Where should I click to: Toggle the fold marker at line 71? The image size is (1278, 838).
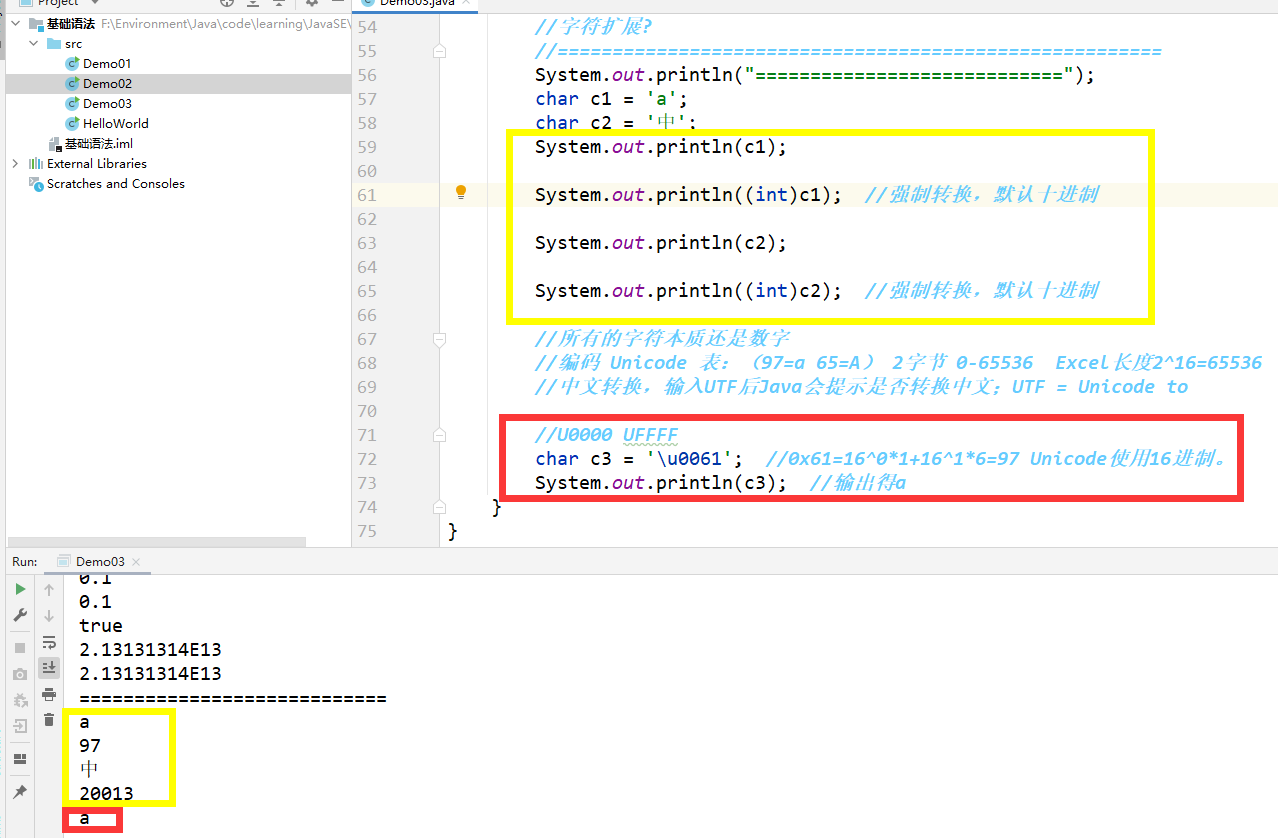tap(439, 435)
